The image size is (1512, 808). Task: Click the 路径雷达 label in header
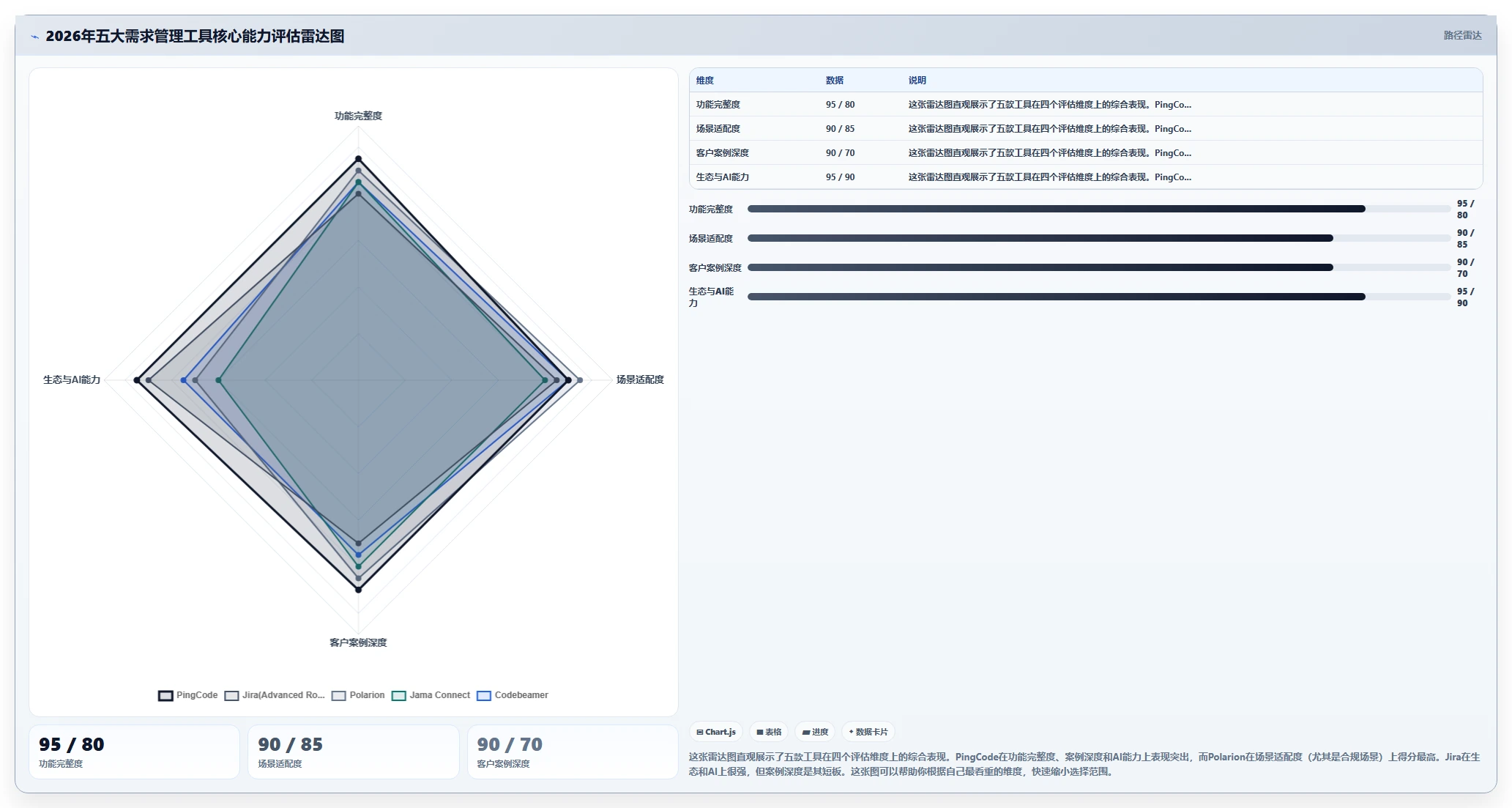pyautogui.click(x=1462, y=35)
